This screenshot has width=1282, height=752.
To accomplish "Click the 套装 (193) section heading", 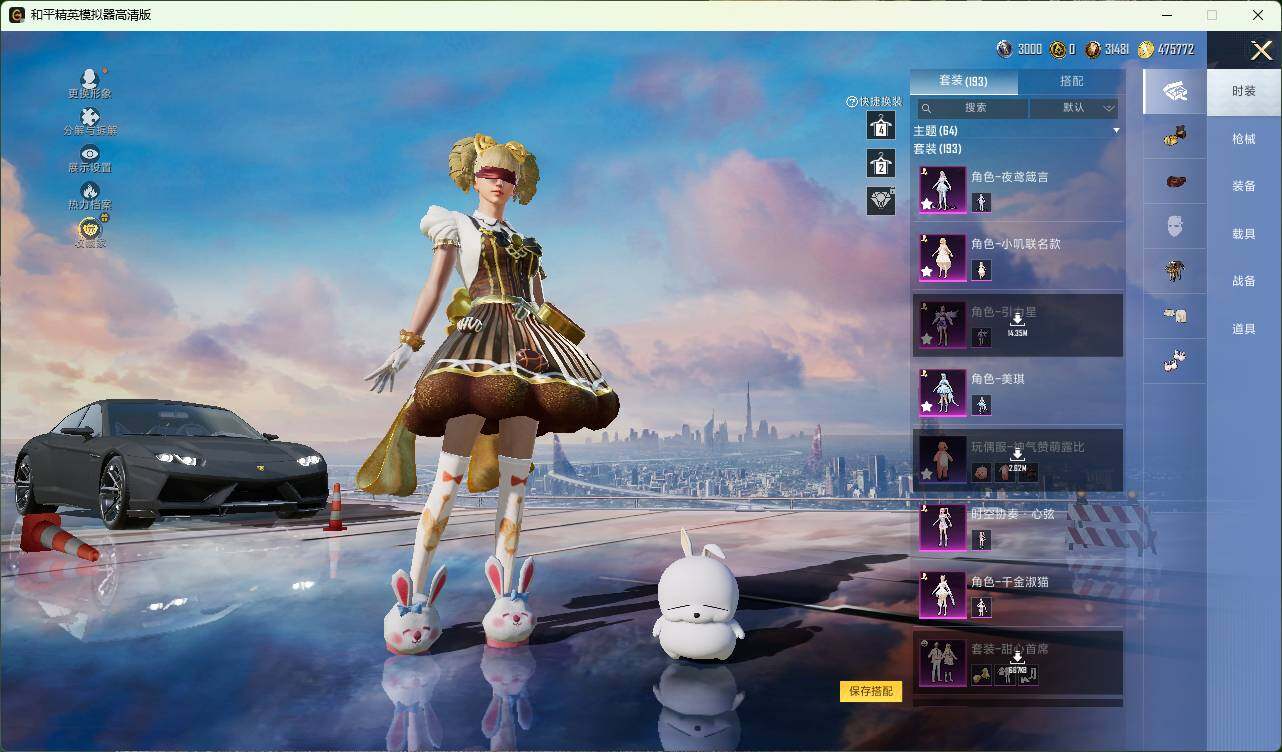I will click(937, 149).
